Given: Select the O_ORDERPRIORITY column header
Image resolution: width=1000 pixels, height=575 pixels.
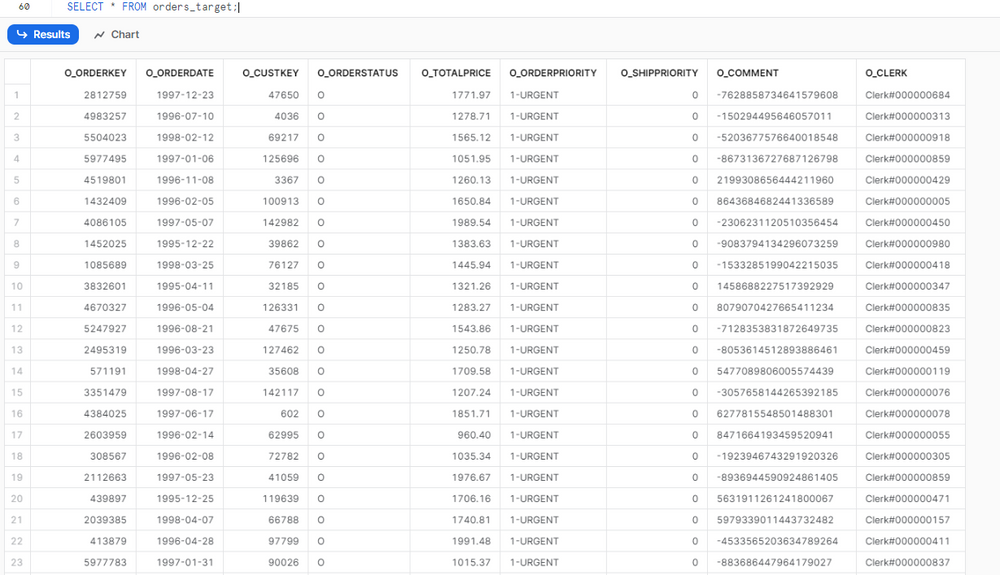Looking at the screenshot, I should click(x=552, y=73).
